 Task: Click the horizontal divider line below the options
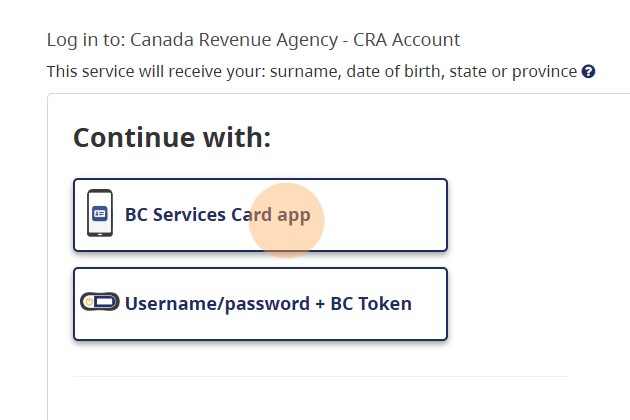click(x=320, y=377)
